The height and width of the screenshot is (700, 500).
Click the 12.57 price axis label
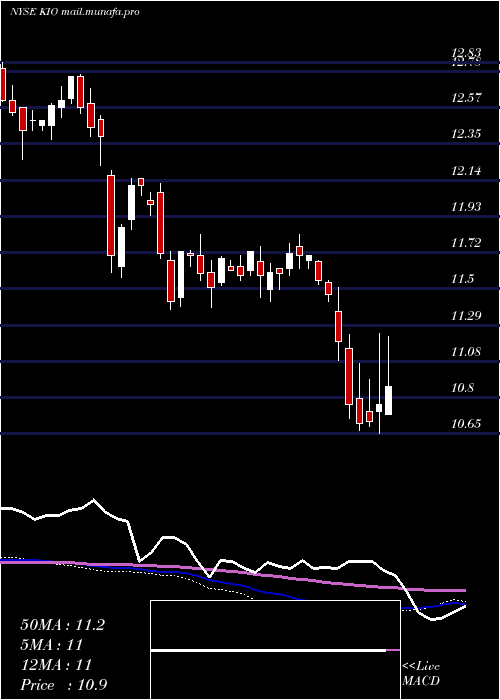pos(466,98)
